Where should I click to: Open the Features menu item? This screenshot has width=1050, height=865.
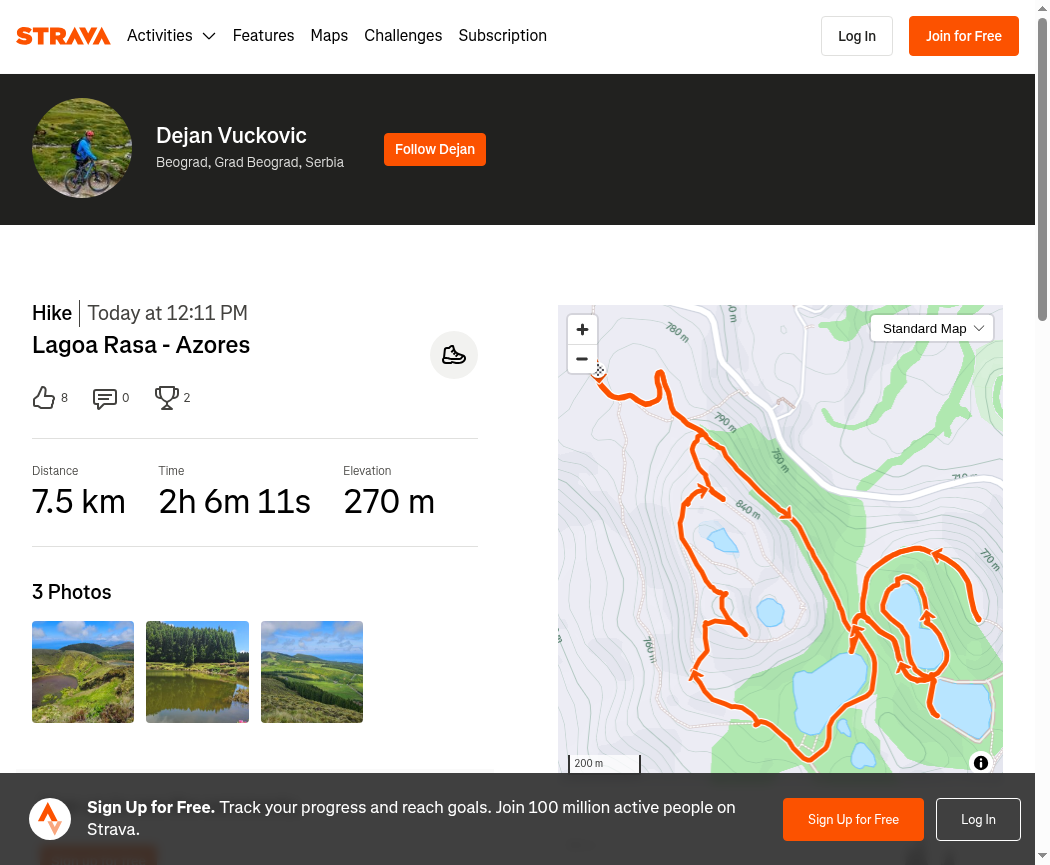(x=263, y=36)
